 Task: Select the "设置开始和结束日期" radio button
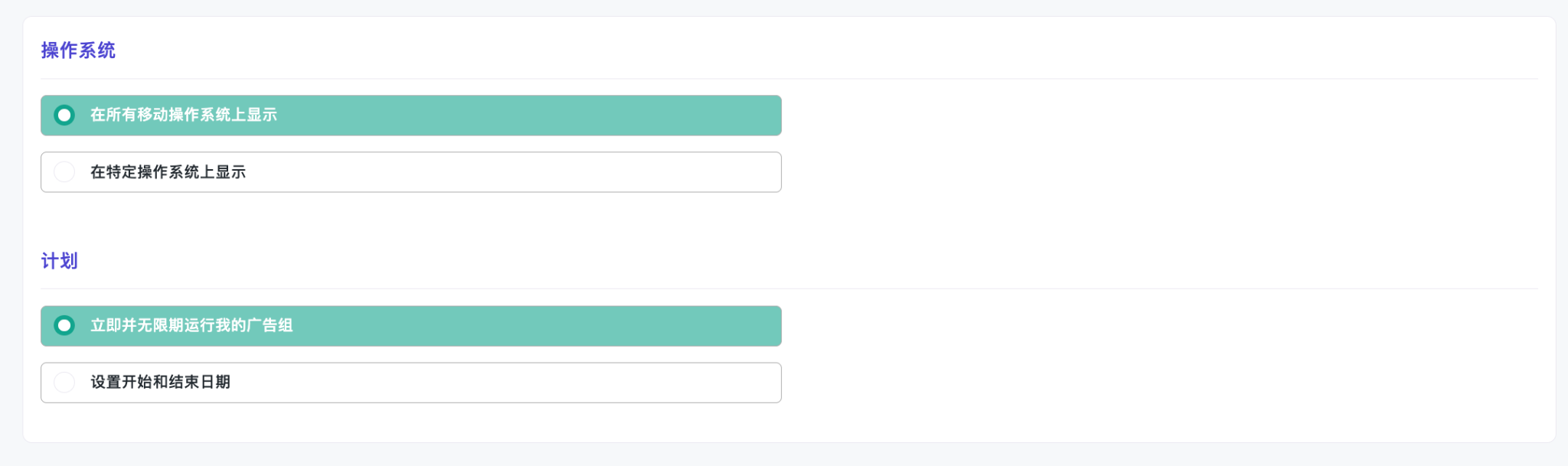[x=64, y=383]
